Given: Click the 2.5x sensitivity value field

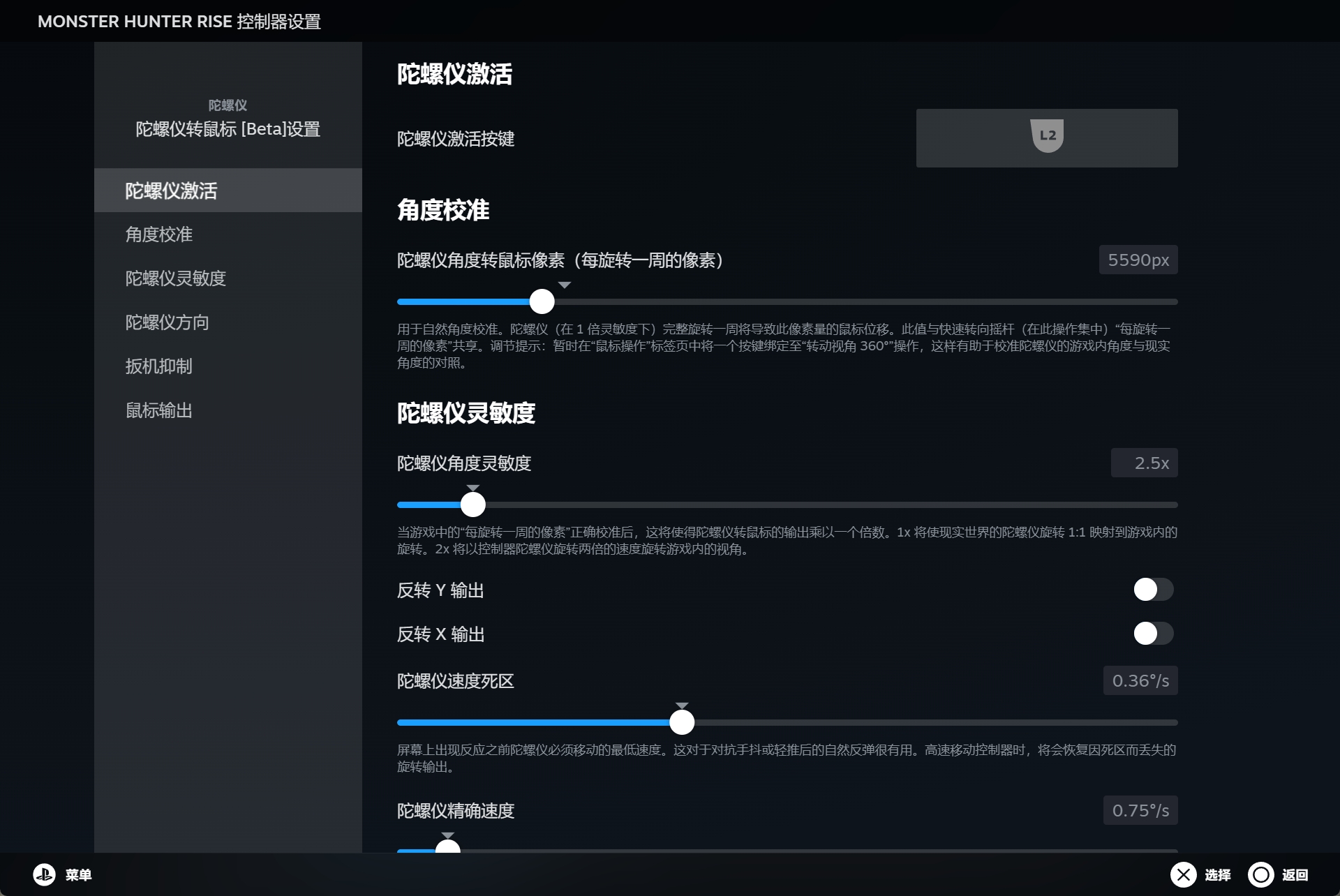Looking at the screenshot, I should pyautogui.click(x=1144, y=463).
